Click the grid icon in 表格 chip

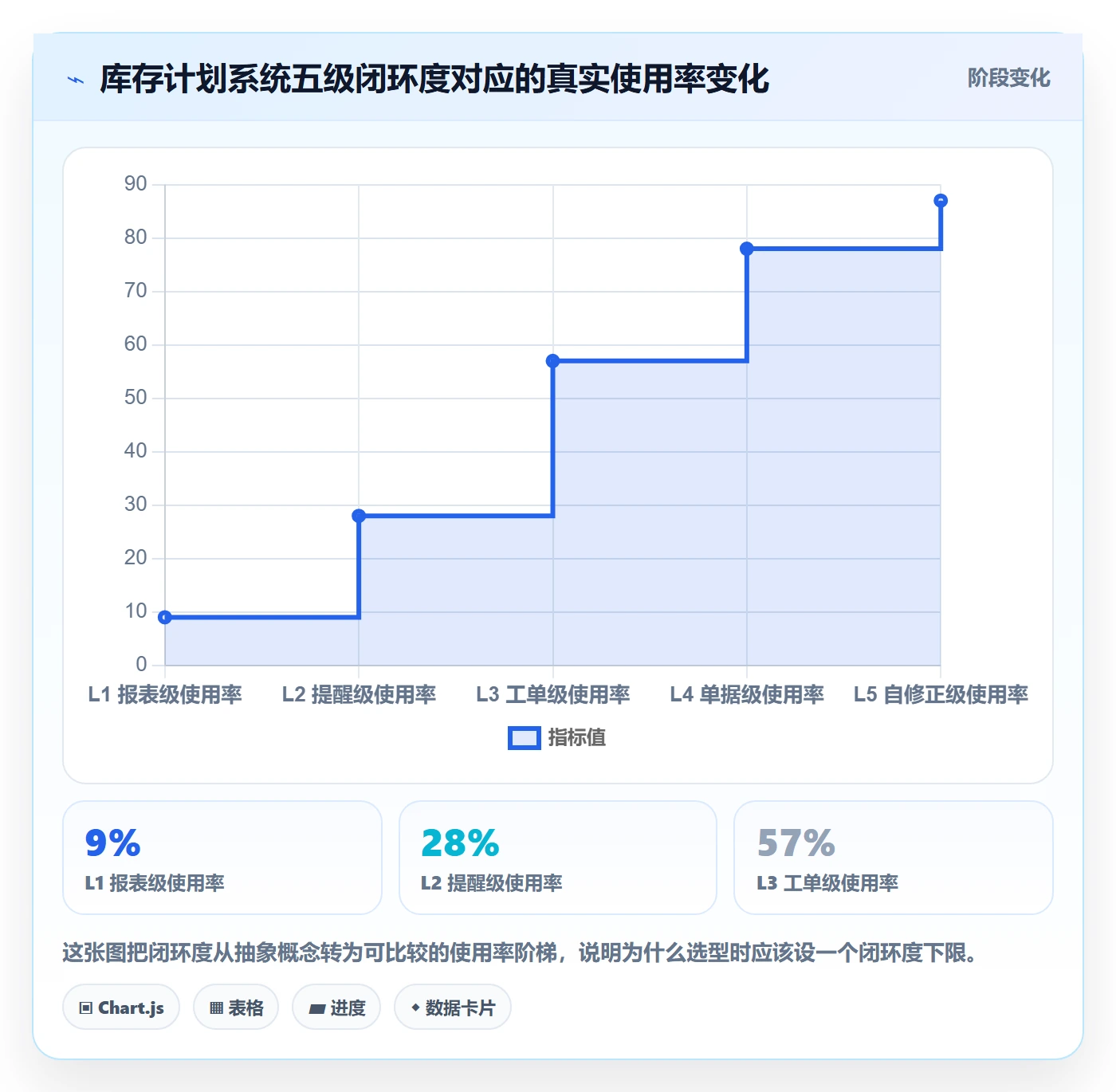tap(216, 1008)
